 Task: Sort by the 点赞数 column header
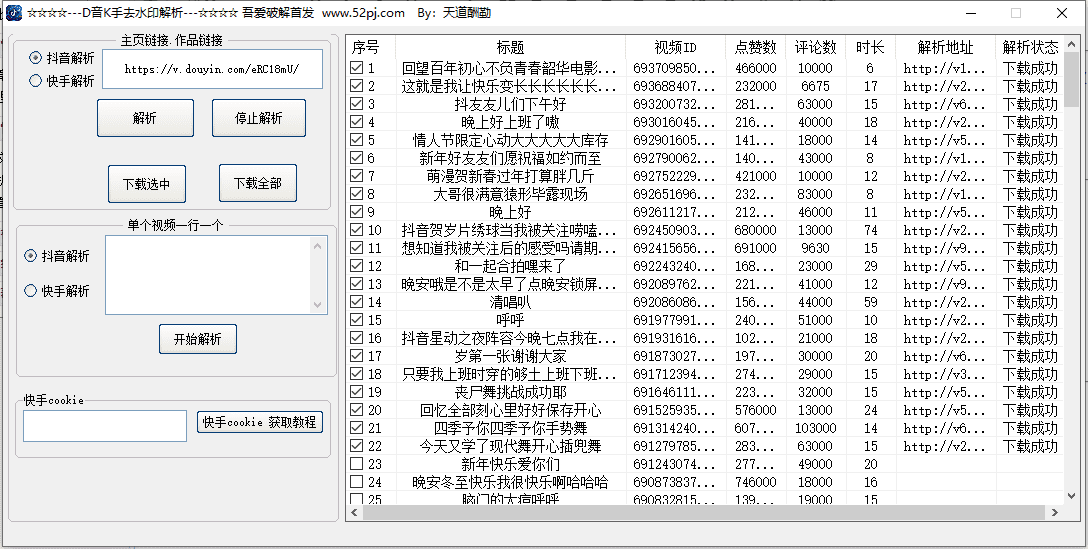tap(756, 47)
